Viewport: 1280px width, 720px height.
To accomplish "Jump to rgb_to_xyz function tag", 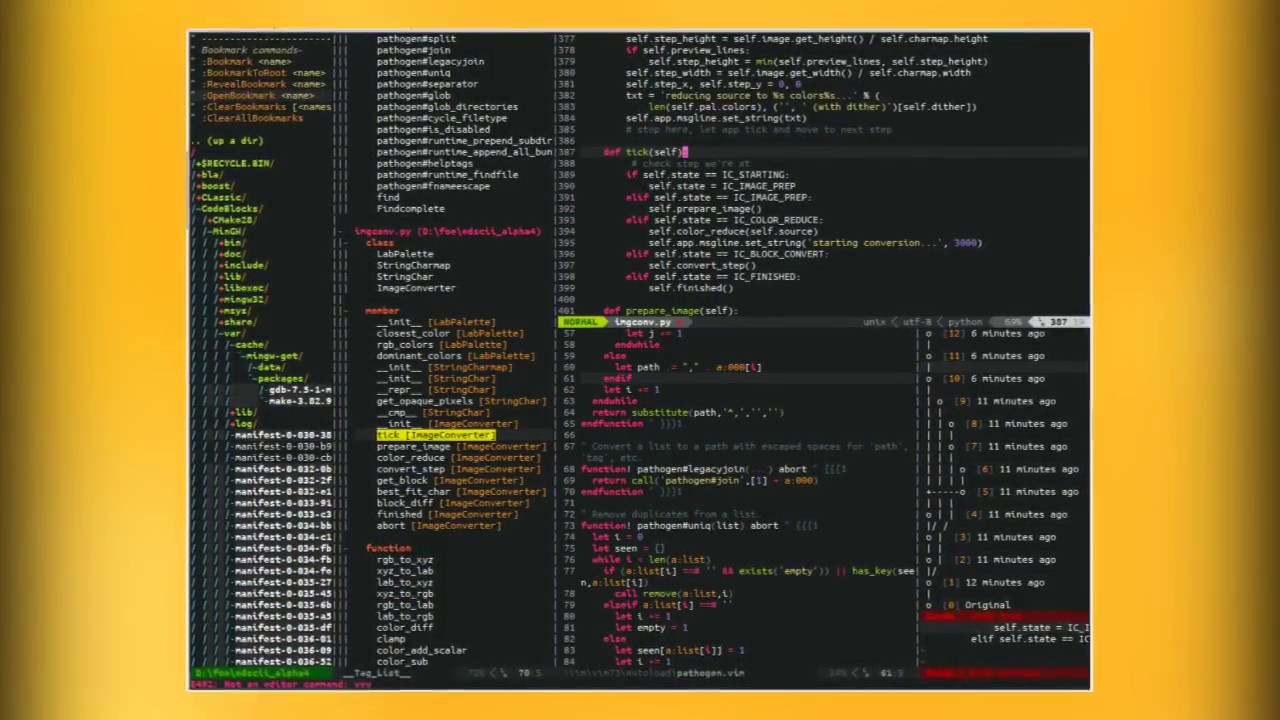I will 405,560.
